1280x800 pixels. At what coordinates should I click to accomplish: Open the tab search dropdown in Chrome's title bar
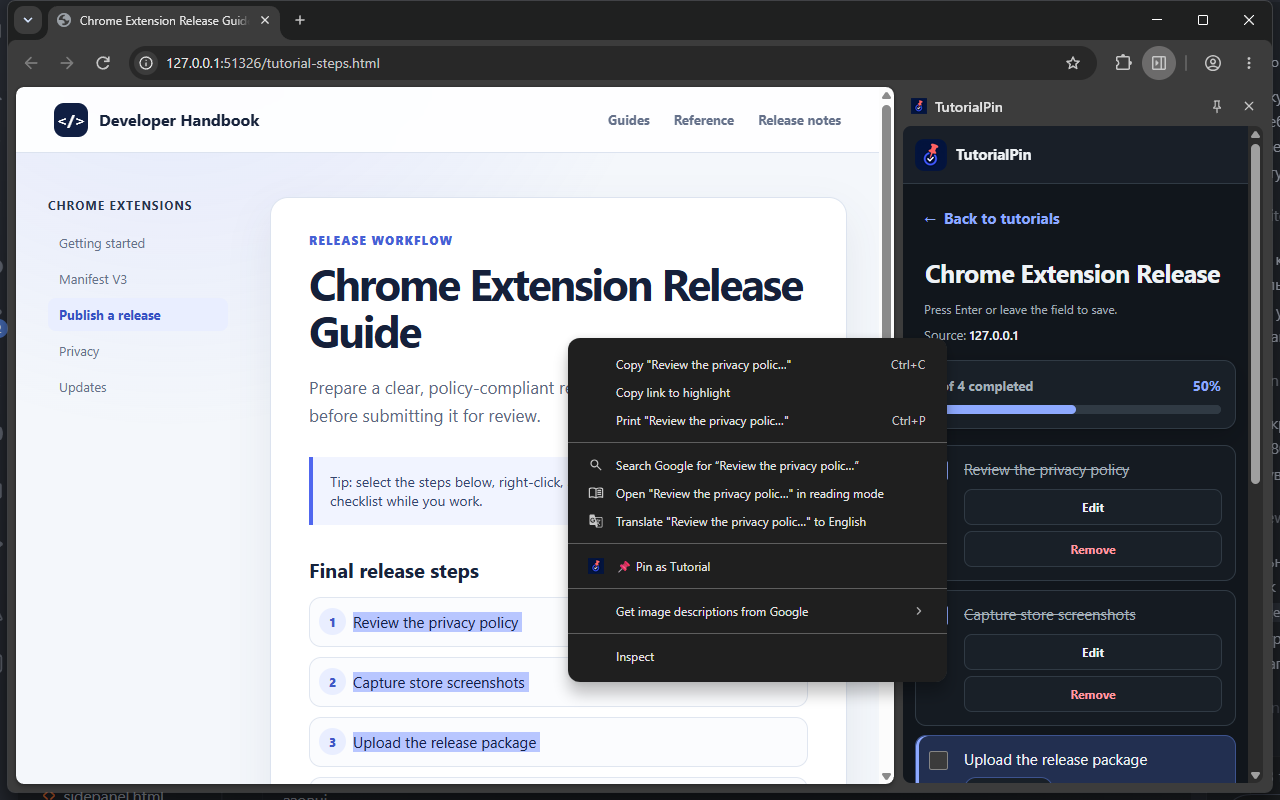point(28,20)
